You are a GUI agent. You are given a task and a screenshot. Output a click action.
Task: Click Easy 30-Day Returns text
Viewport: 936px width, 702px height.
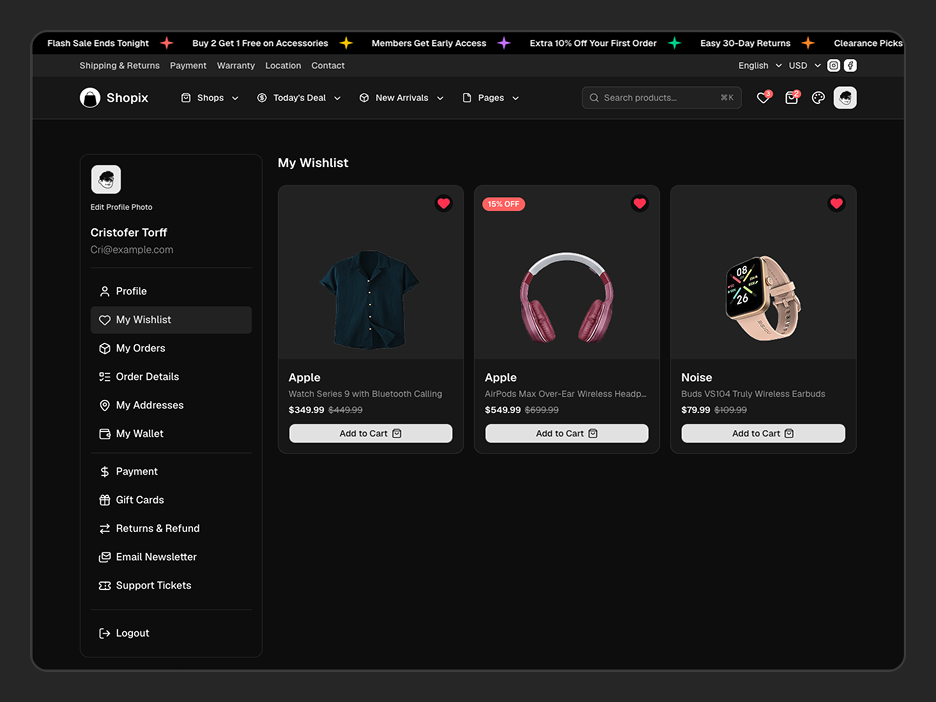(745, 43)
